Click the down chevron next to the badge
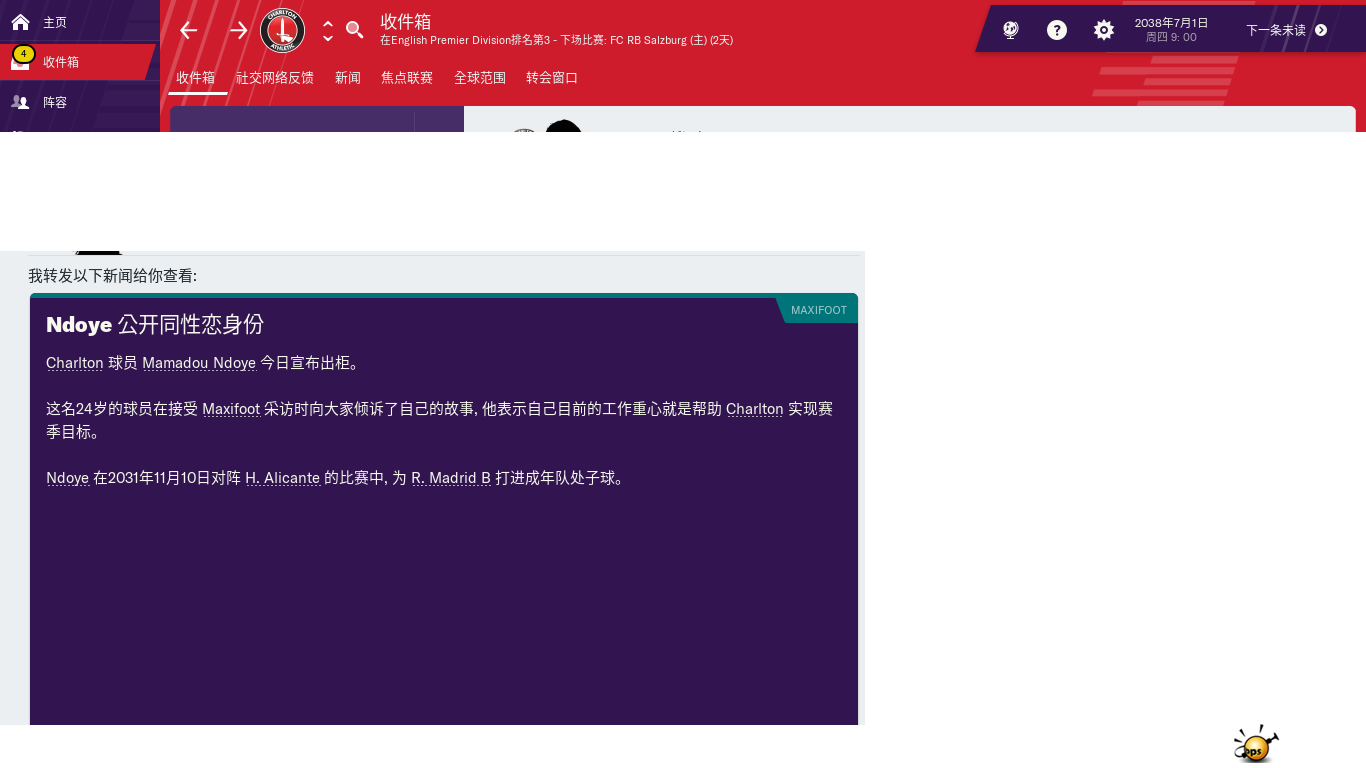Image resolution: width=1366 pixels, height=768 pixels. click(x=328, y=38)
